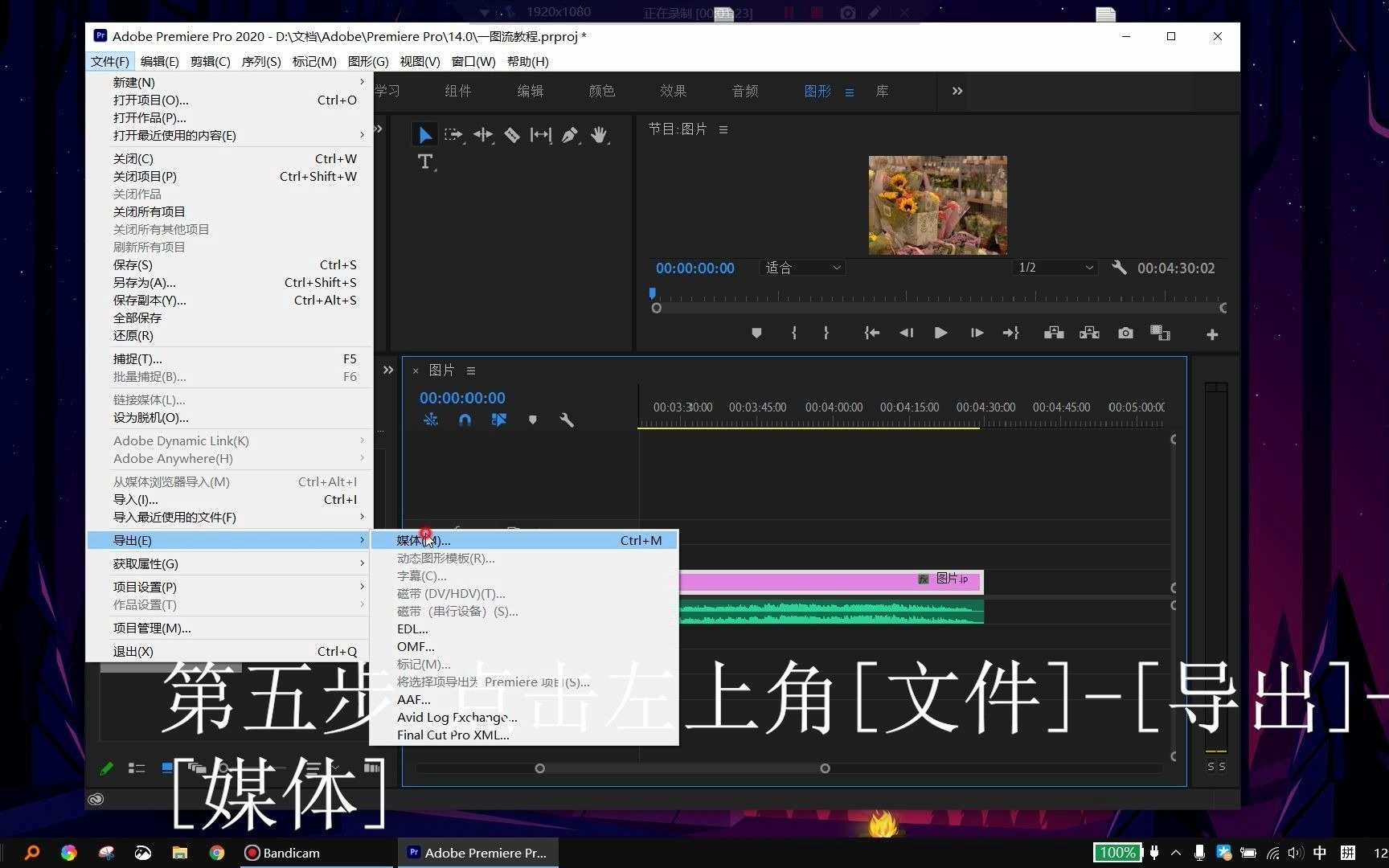Open 图片 timeline panel menu

(471, 371)
